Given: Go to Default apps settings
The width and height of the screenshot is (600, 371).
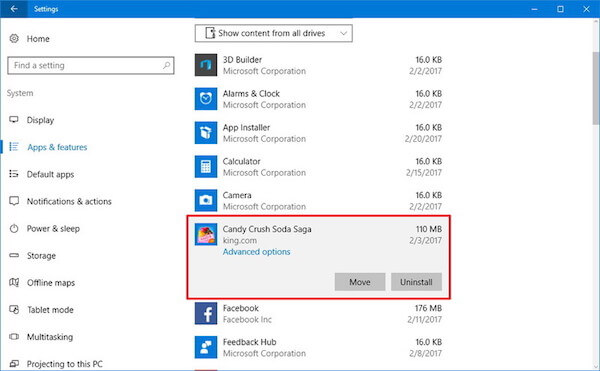Looking at the screenshot, I should (x=51, y=174).
